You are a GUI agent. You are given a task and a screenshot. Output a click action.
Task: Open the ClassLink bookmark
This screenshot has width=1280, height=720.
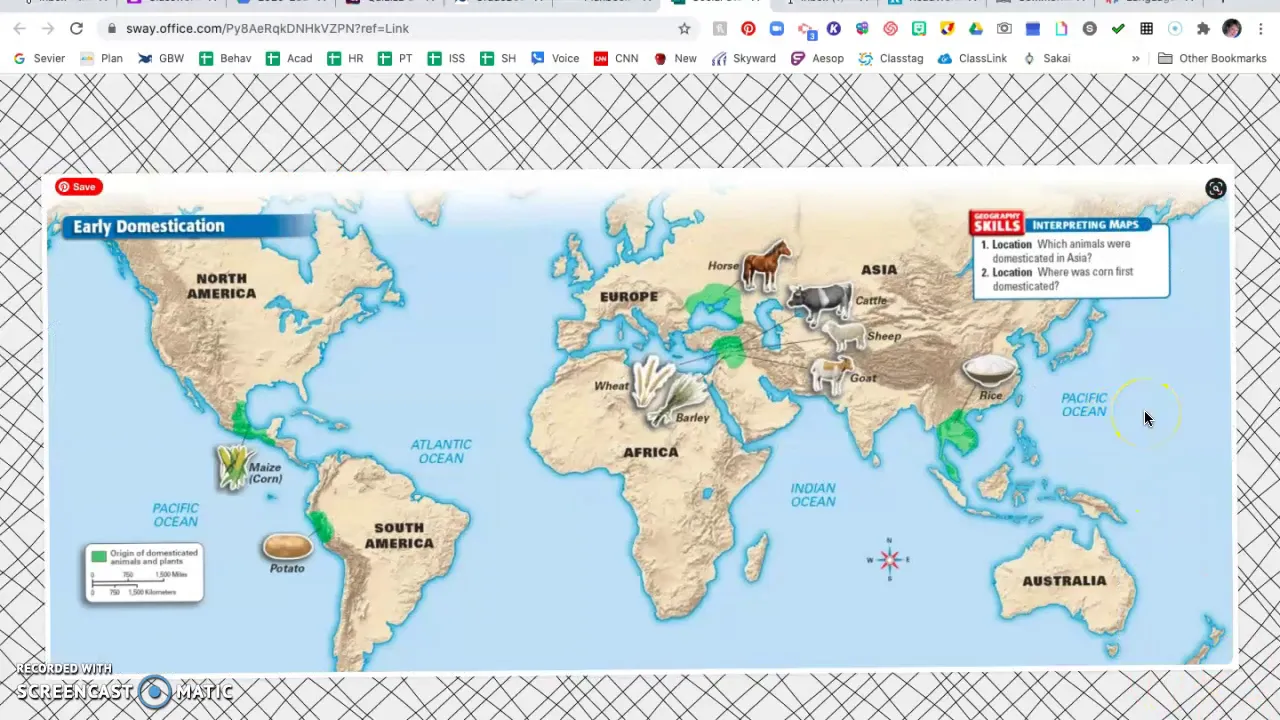(972, 58)
